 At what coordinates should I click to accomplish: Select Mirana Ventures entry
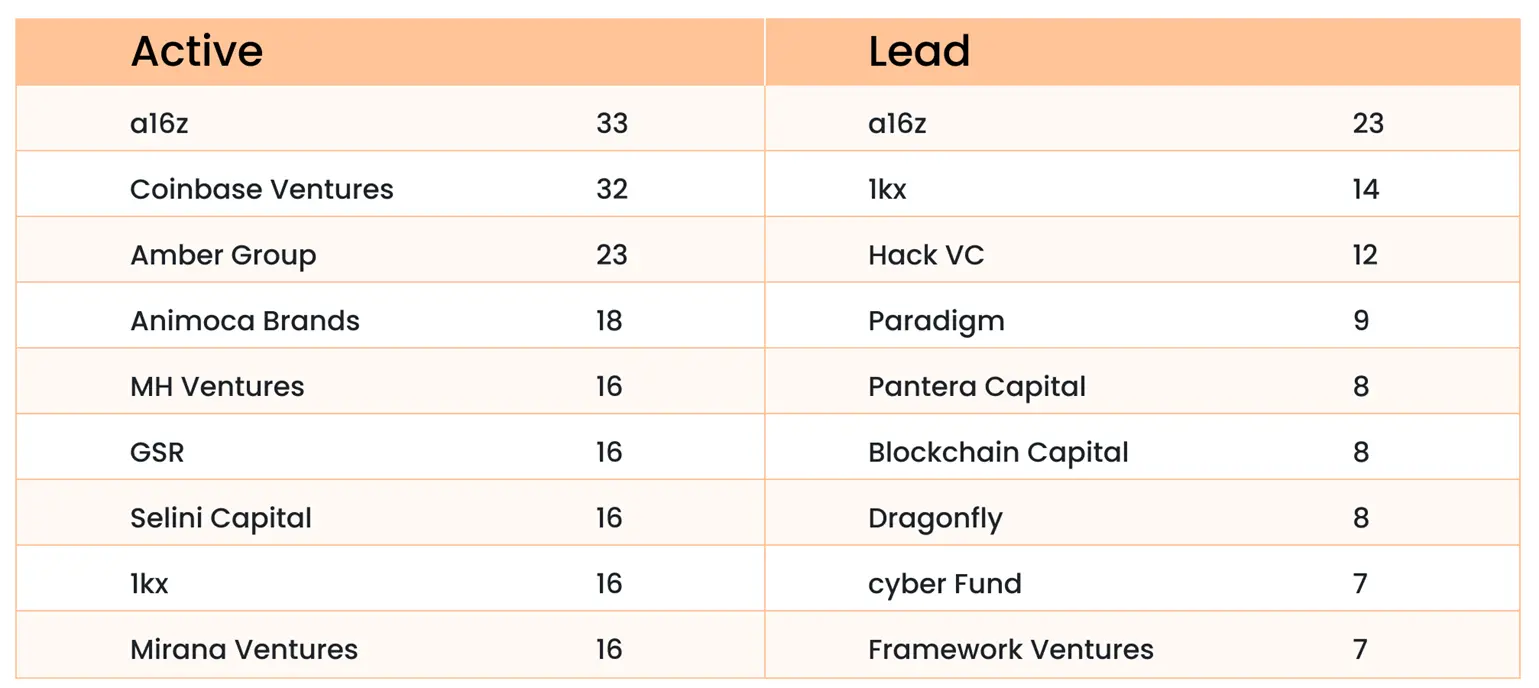[x=244, y=649]
